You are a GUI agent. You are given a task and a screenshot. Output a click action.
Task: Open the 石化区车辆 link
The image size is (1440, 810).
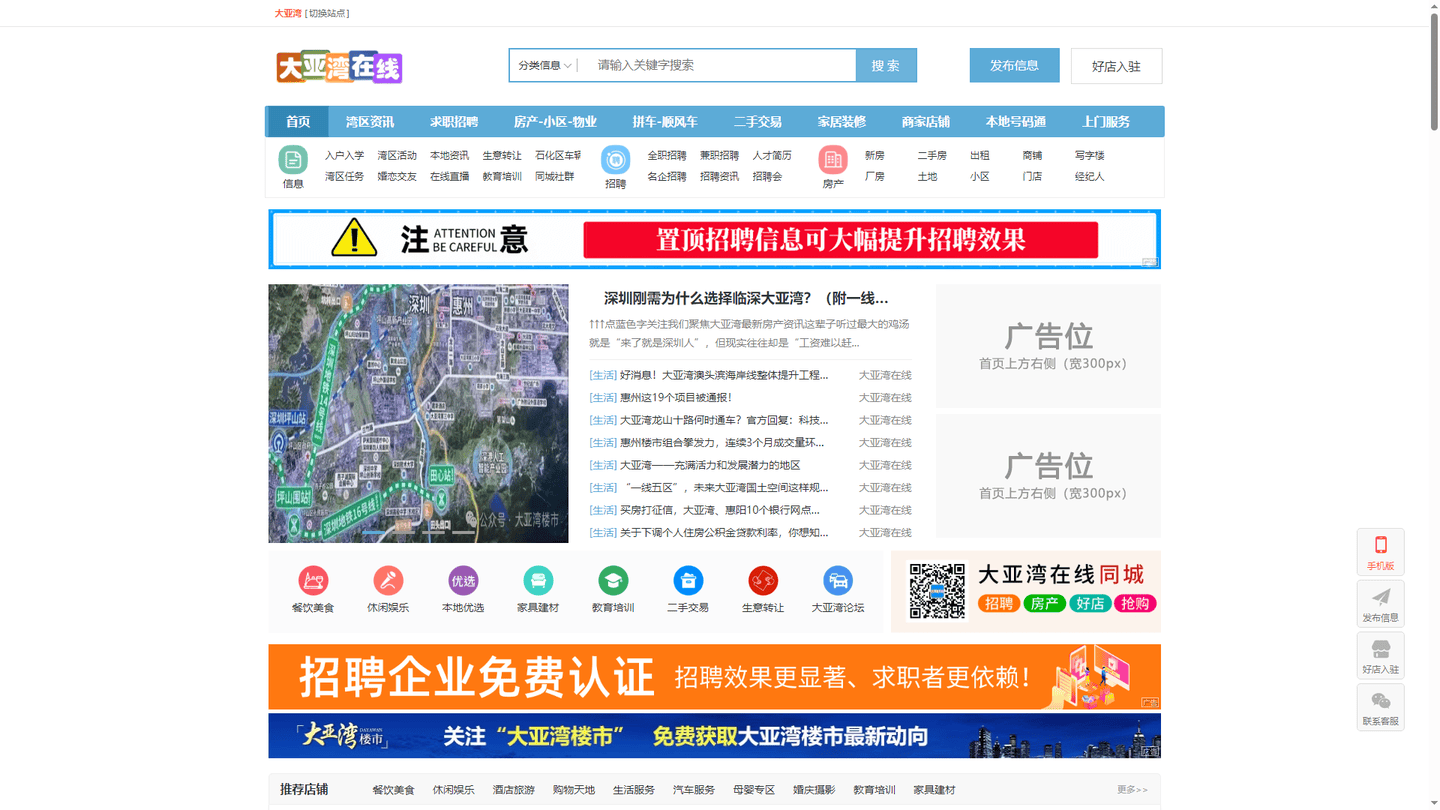(x=558, y=155)
